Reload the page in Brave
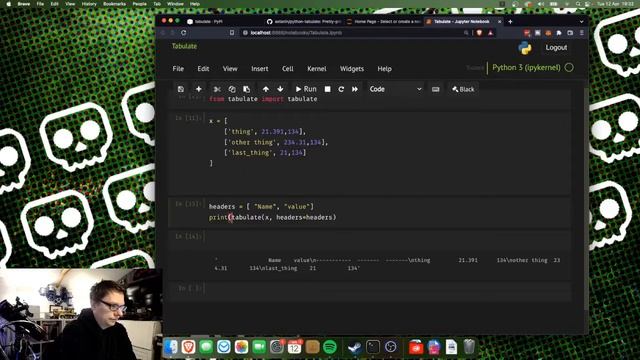640x360 pixels. click(184, 33)
